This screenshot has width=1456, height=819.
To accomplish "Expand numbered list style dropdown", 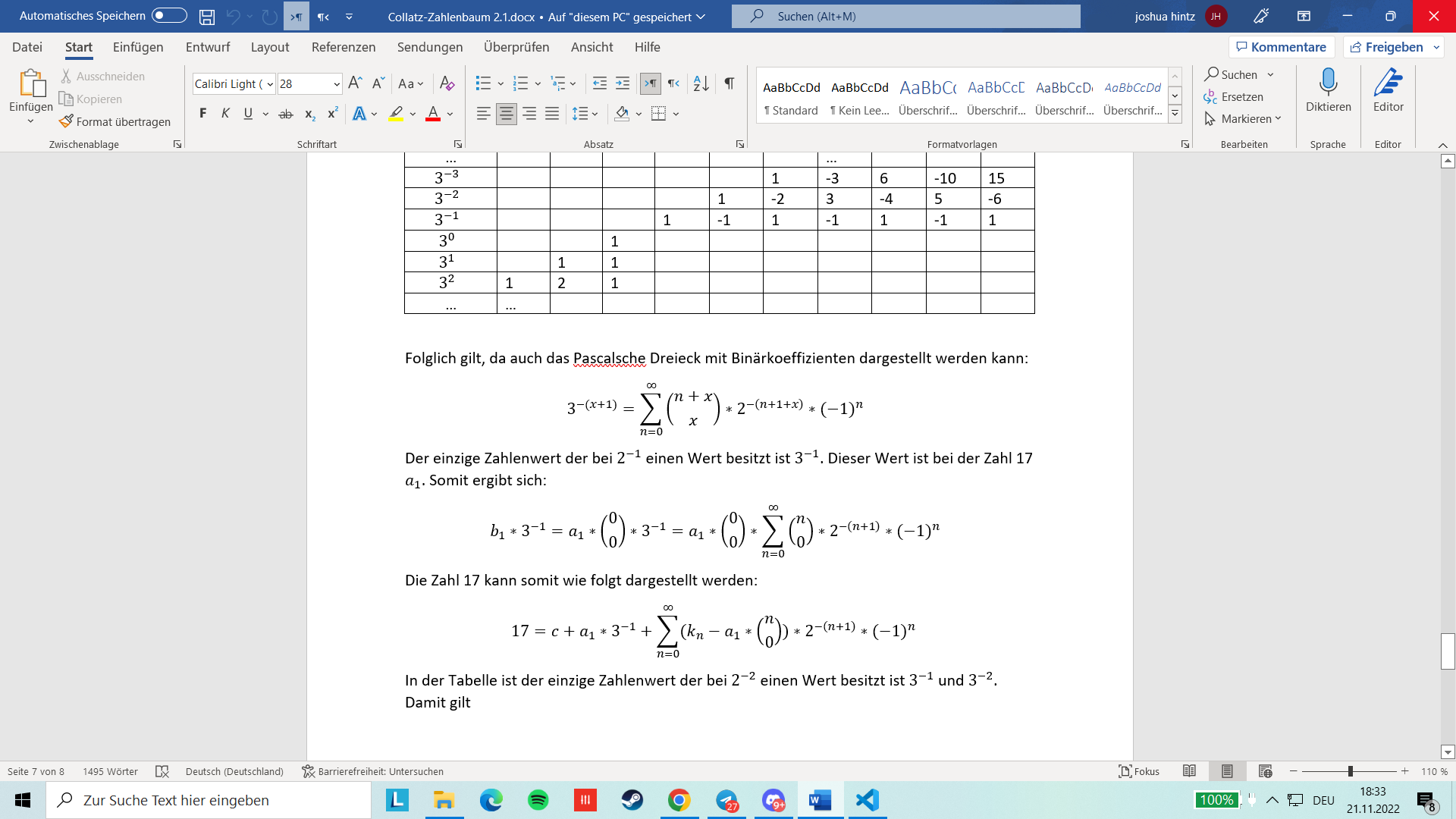I will (x=538, y=83).
